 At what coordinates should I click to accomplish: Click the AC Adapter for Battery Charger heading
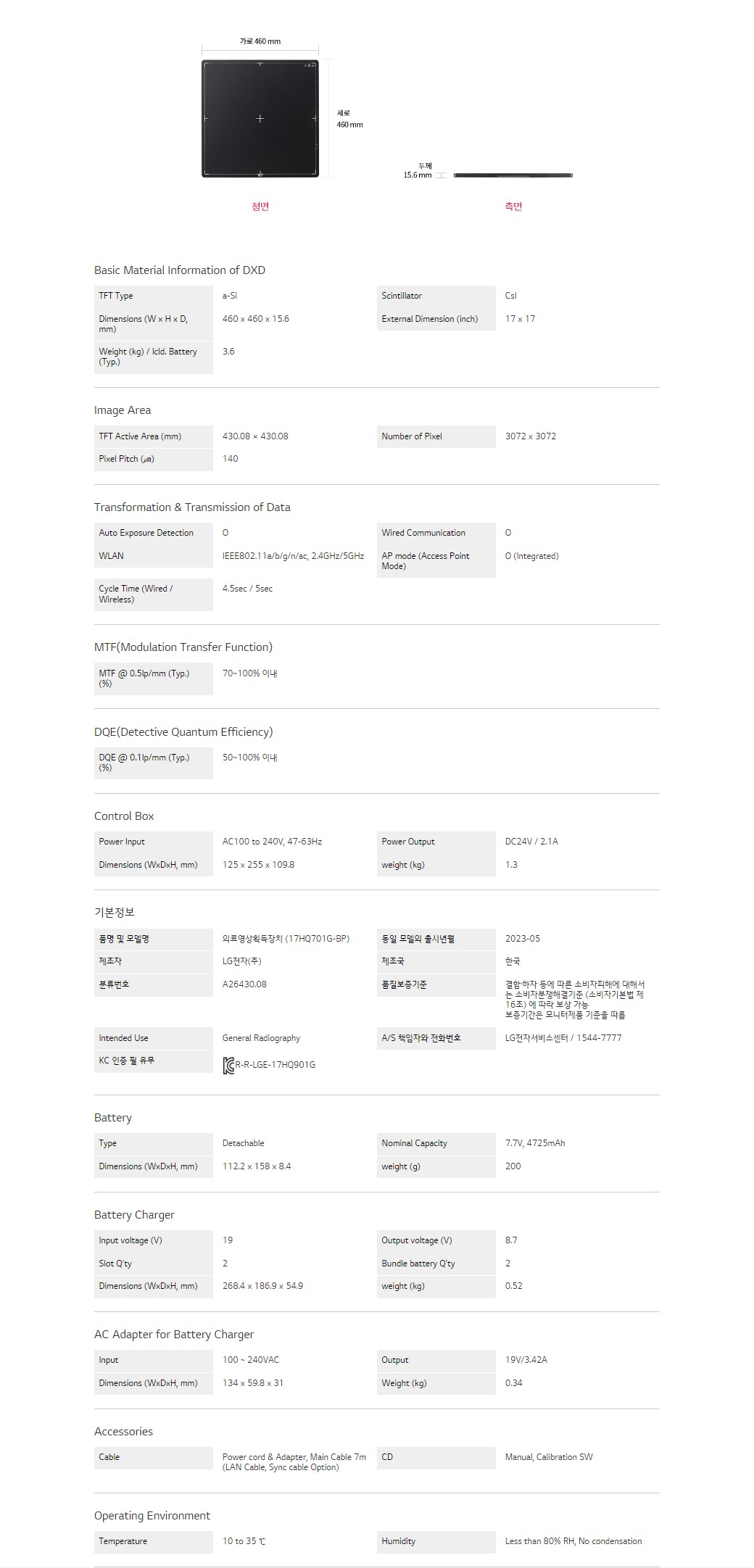tap(174, 1335)
